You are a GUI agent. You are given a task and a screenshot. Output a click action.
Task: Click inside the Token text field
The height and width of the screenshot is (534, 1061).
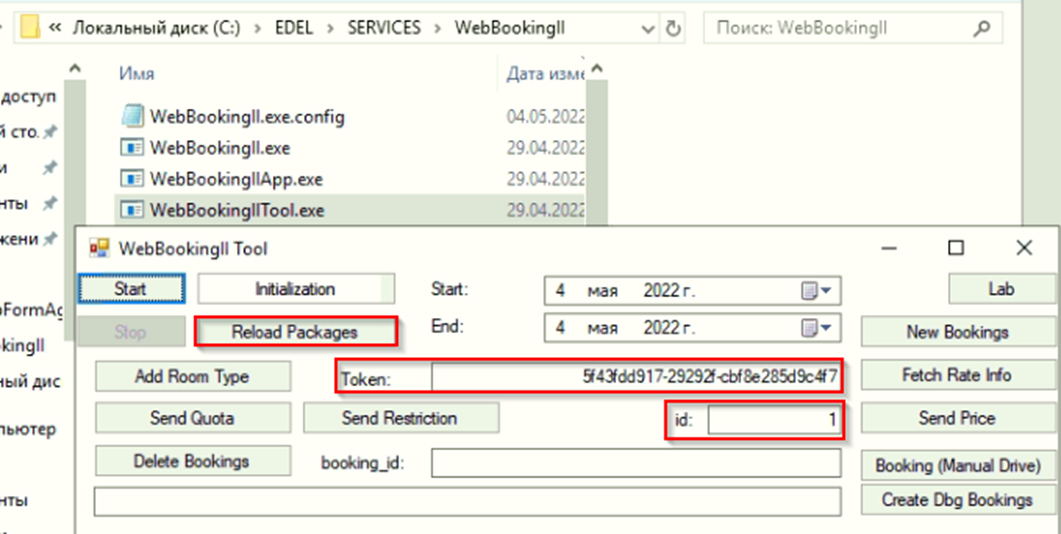[x=636, y=376]
